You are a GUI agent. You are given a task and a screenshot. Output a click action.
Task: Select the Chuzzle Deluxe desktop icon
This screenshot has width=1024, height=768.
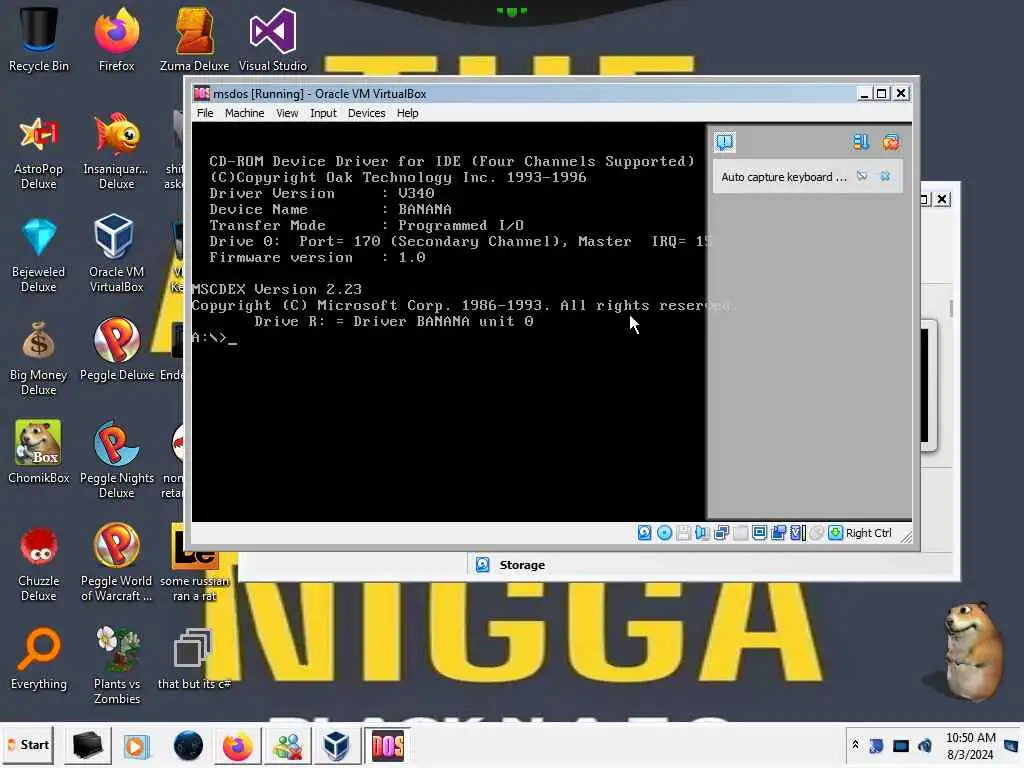[39, 563]
